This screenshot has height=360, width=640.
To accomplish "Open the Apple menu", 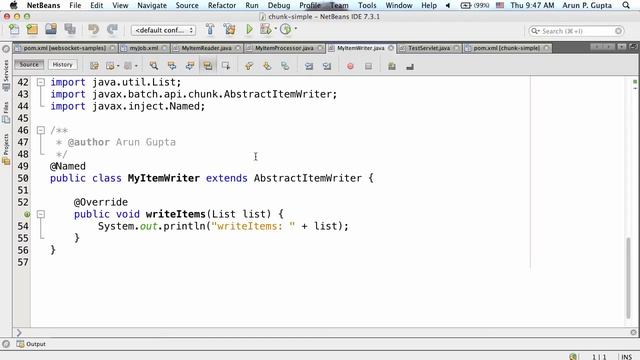I will (x=13, y=5).
